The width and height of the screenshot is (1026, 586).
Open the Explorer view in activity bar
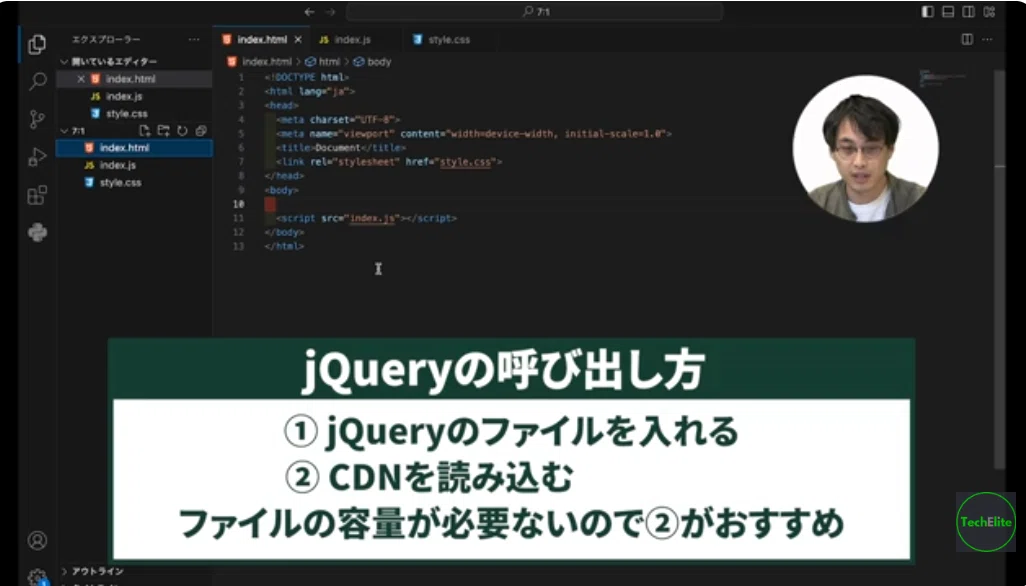pos(37,44)
